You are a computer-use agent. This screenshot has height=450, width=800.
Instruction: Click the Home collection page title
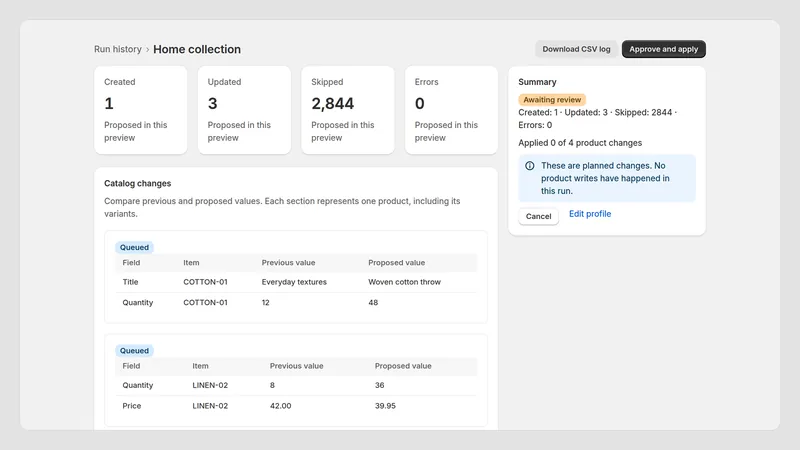pyautogui.click(x=197, y=49)
